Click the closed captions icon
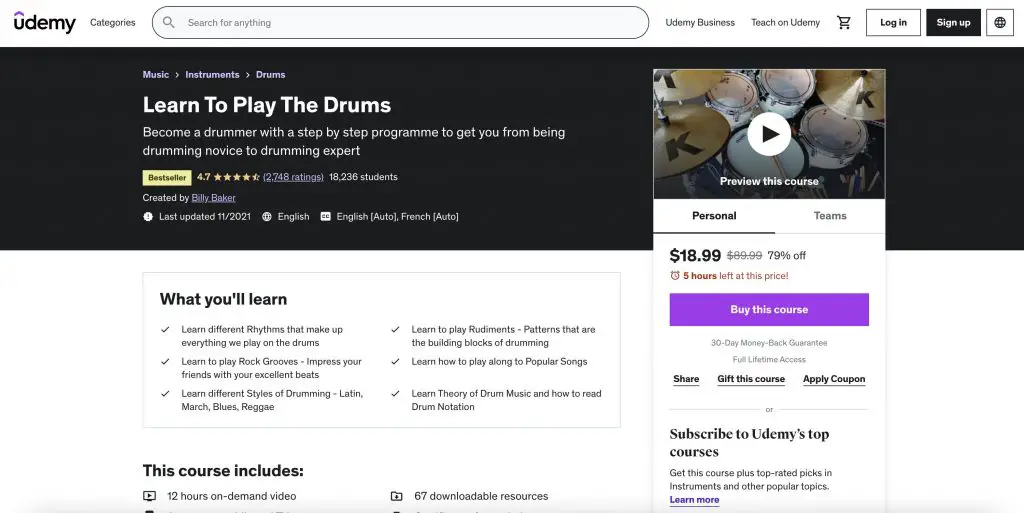Viewport: 1024px width, 513px height. coord(325,217)
